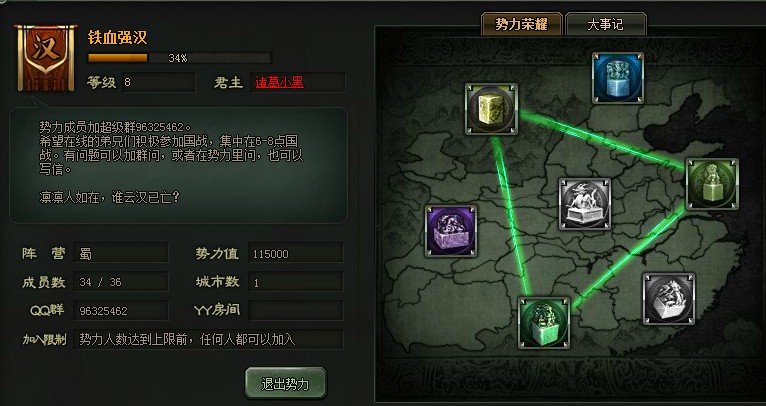Select the blue seal icon on map

tap(618, 78)
